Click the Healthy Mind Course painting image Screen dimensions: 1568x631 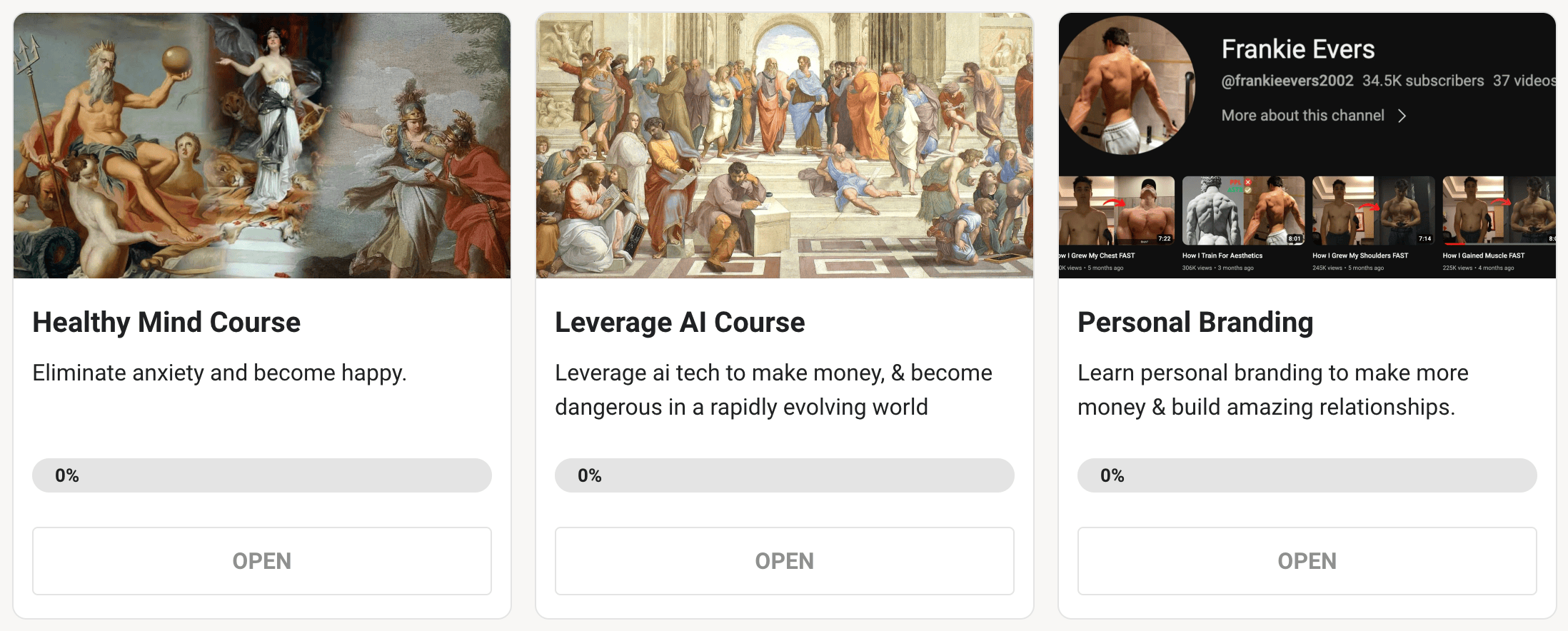[261, 146]
